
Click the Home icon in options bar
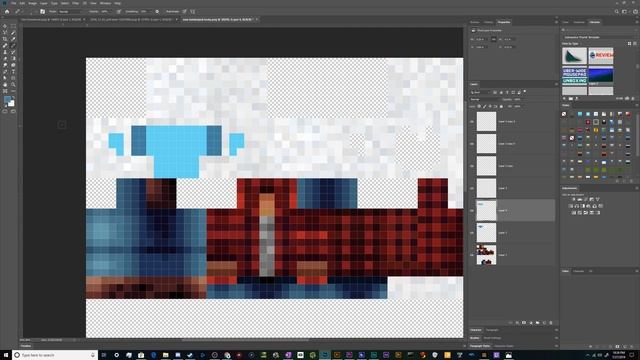coord(7,11)
